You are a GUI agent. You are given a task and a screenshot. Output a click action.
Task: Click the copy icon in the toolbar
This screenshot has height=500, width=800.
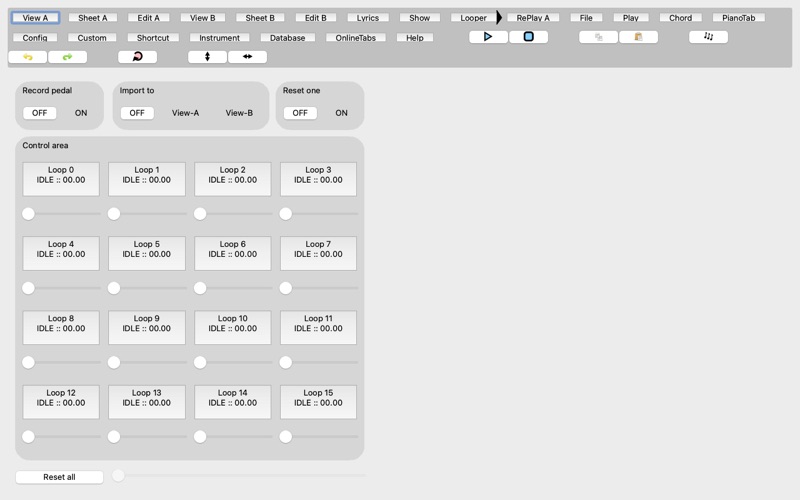coord(598,37)
